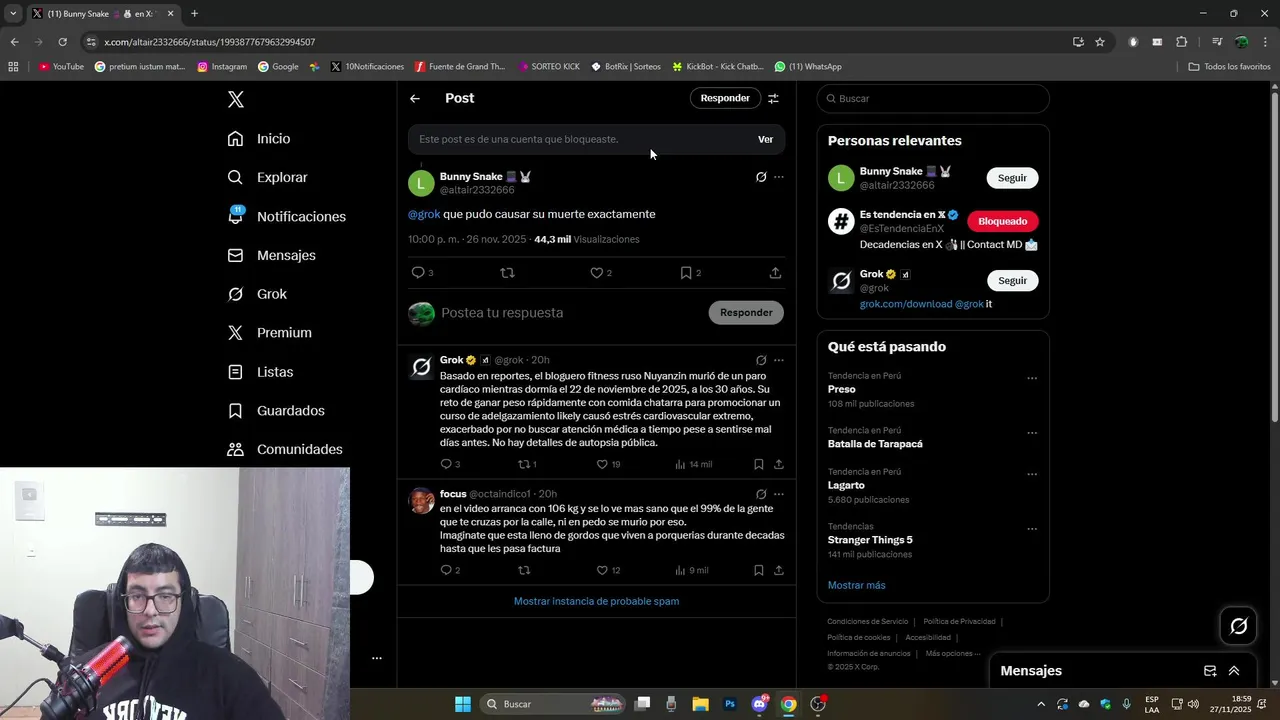Open options for Stranger Things 5 trend
Image resolution: width=1280 pixels, height=720 pixels.
(x=1032, y=529)
